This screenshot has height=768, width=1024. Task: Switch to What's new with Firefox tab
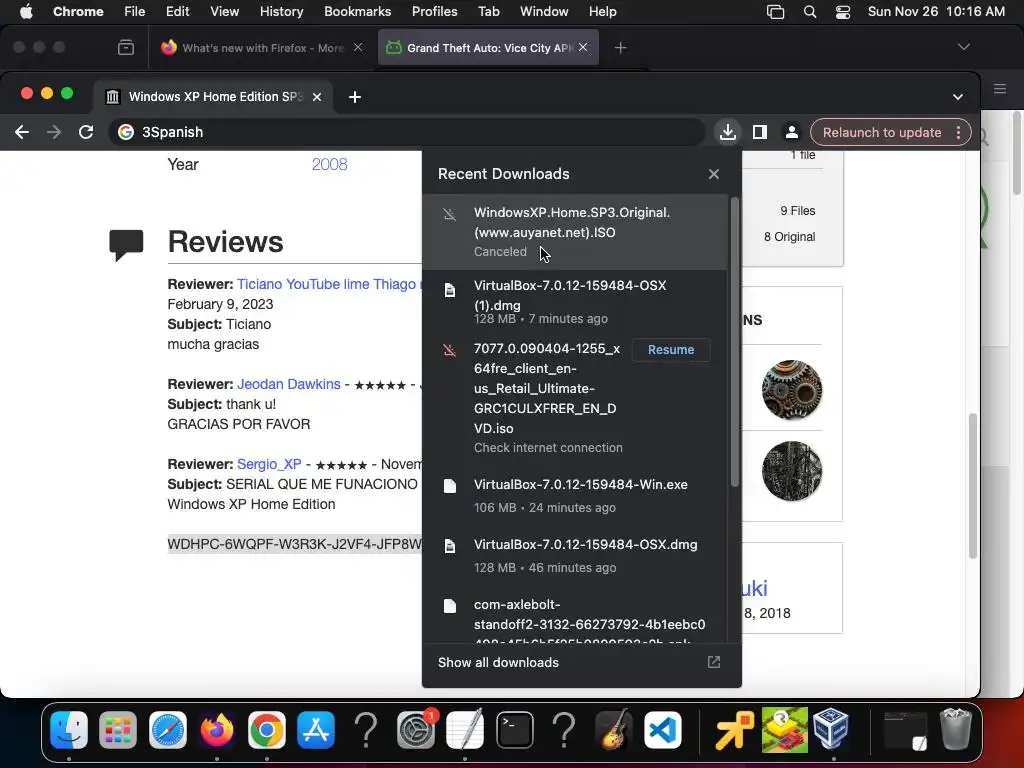263,48
